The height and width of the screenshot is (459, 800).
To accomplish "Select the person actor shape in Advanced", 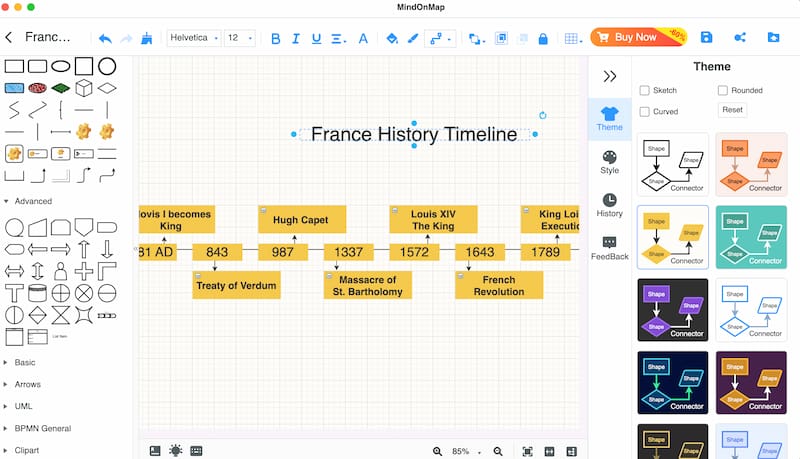I will point(61,271).
